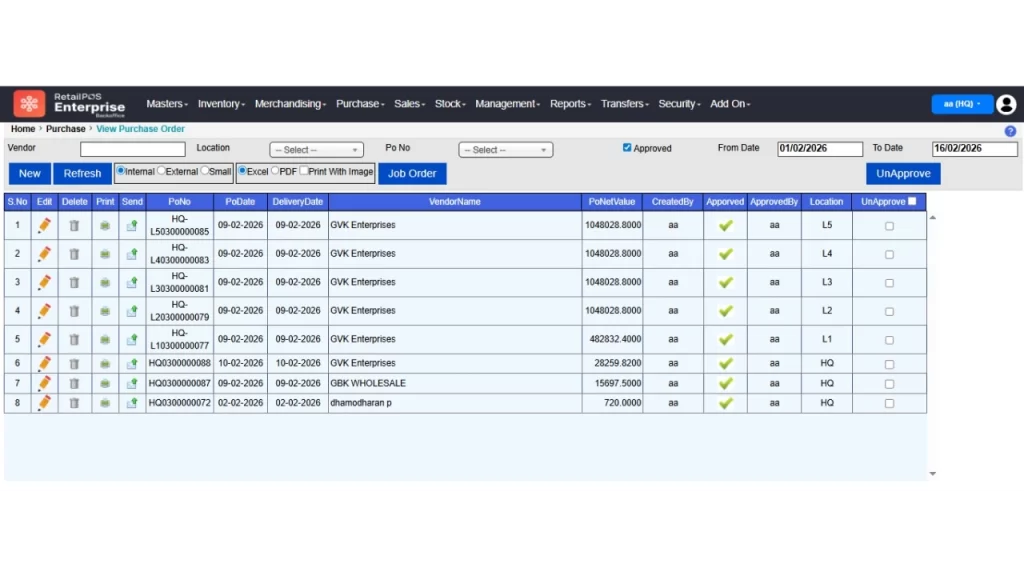Open the Security menu
The width and height of the screenshot is (1024, 576).
679,104
